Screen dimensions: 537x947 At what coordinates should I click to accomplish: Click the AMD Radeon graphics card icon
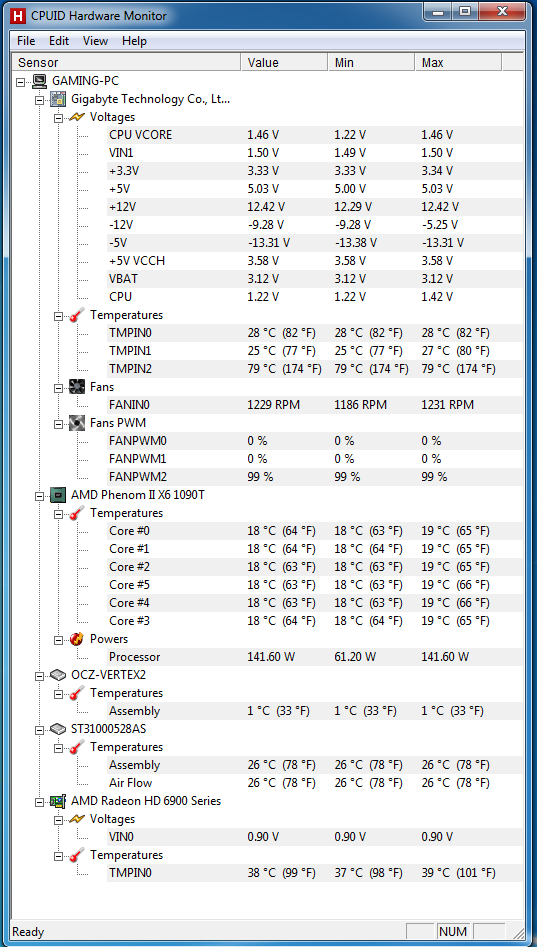[x=59, y=801]
